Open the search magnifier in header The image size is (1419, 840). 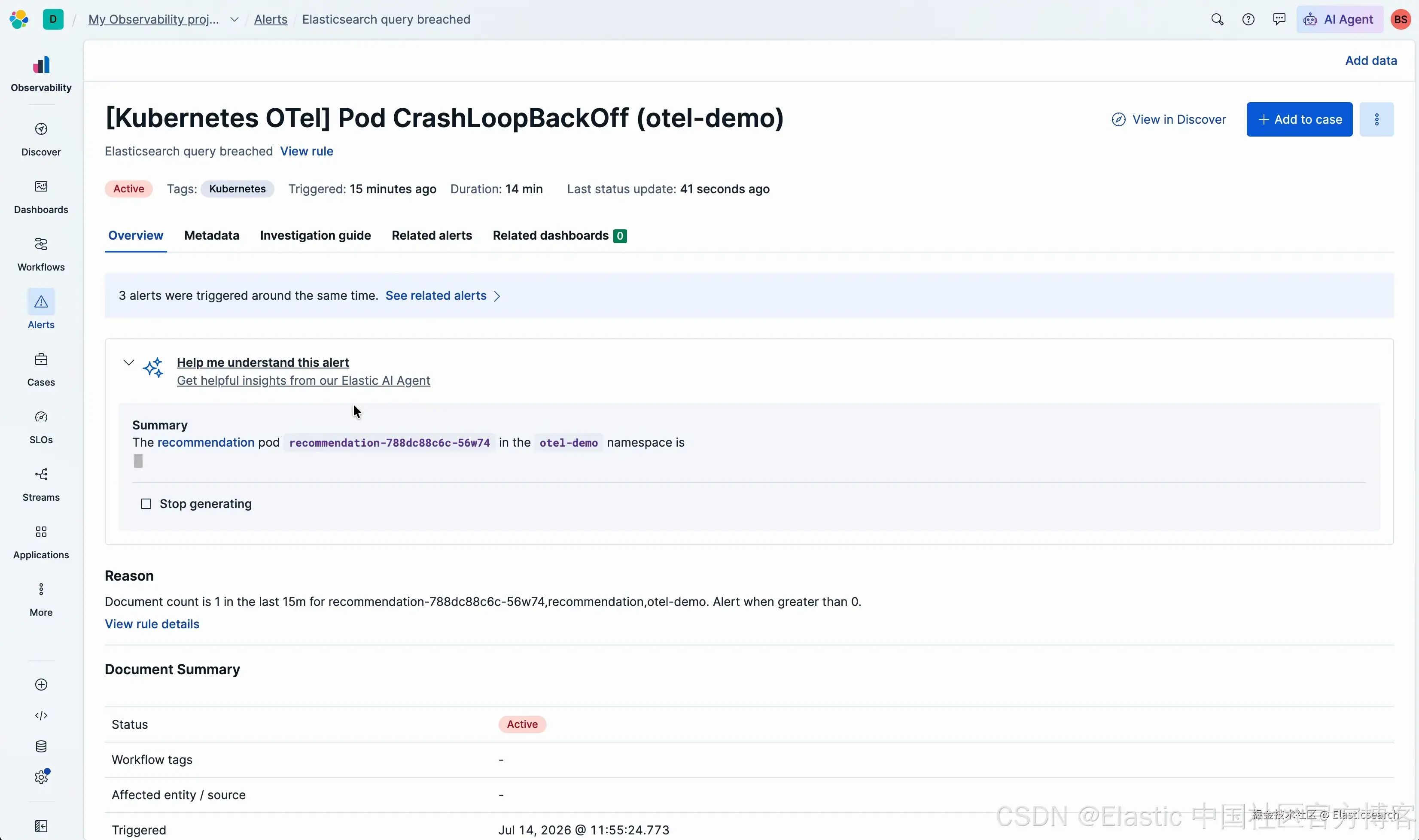click(1217, 19)
